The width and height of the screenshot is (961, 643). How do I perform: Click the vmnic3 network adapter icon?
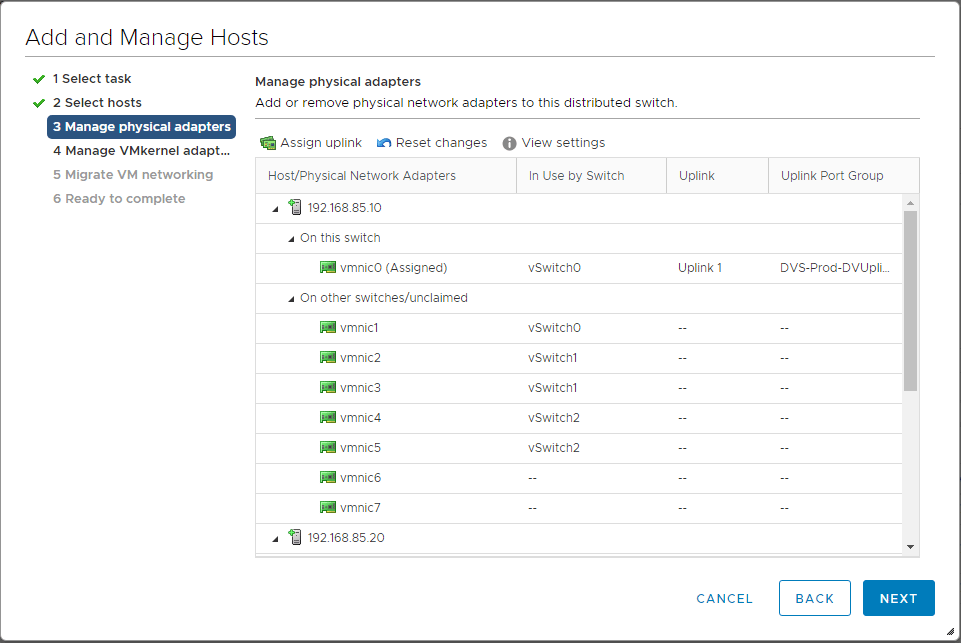[328, 388]
